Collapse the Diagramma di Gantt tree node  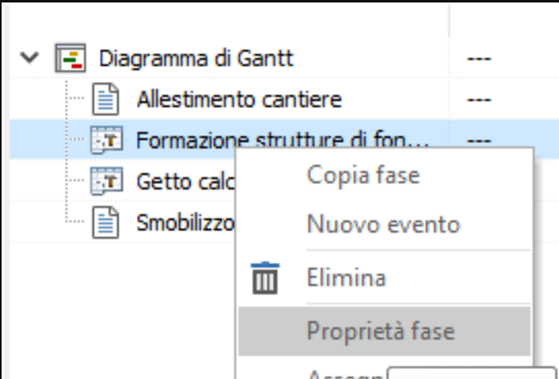pyautogui.click(x=29, y=57)
